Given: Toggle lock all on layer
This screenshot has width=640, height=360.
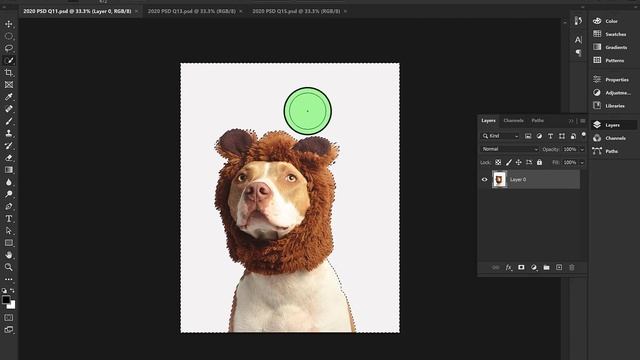Looking at the screenshot, I should (x=540, y=162).
